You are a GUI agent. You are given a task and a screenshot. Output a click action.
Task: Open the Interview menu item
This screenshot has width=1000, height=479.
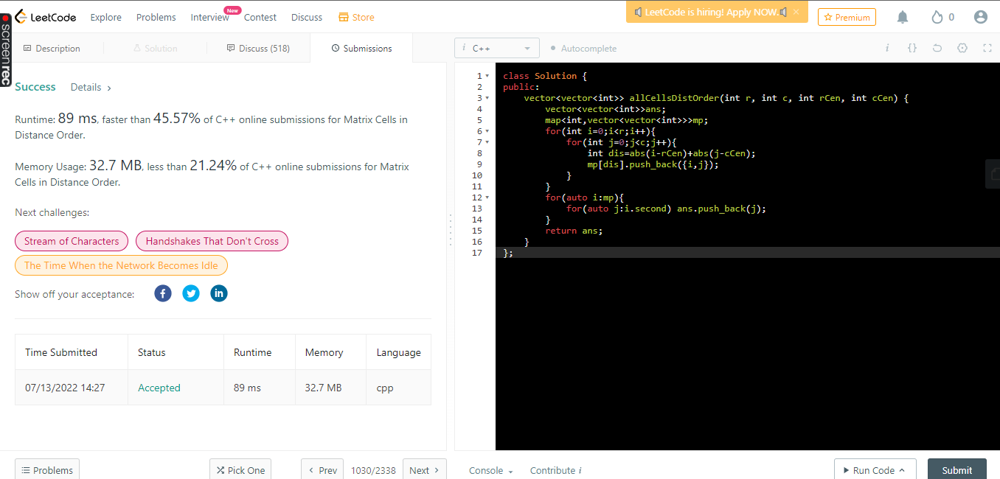coord(210,17)
